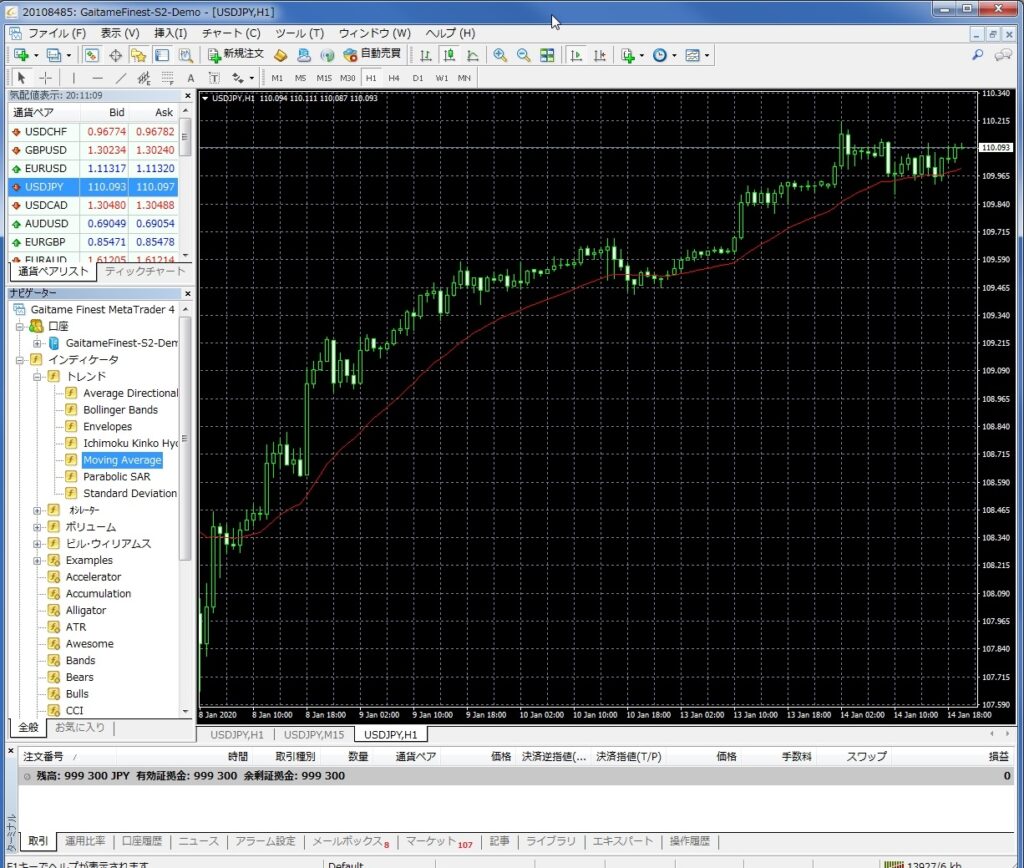Viewport: 1024px width, 868px height.
Task: Toggle the Navigator window star-folder icon
Action: click(138, 55)
